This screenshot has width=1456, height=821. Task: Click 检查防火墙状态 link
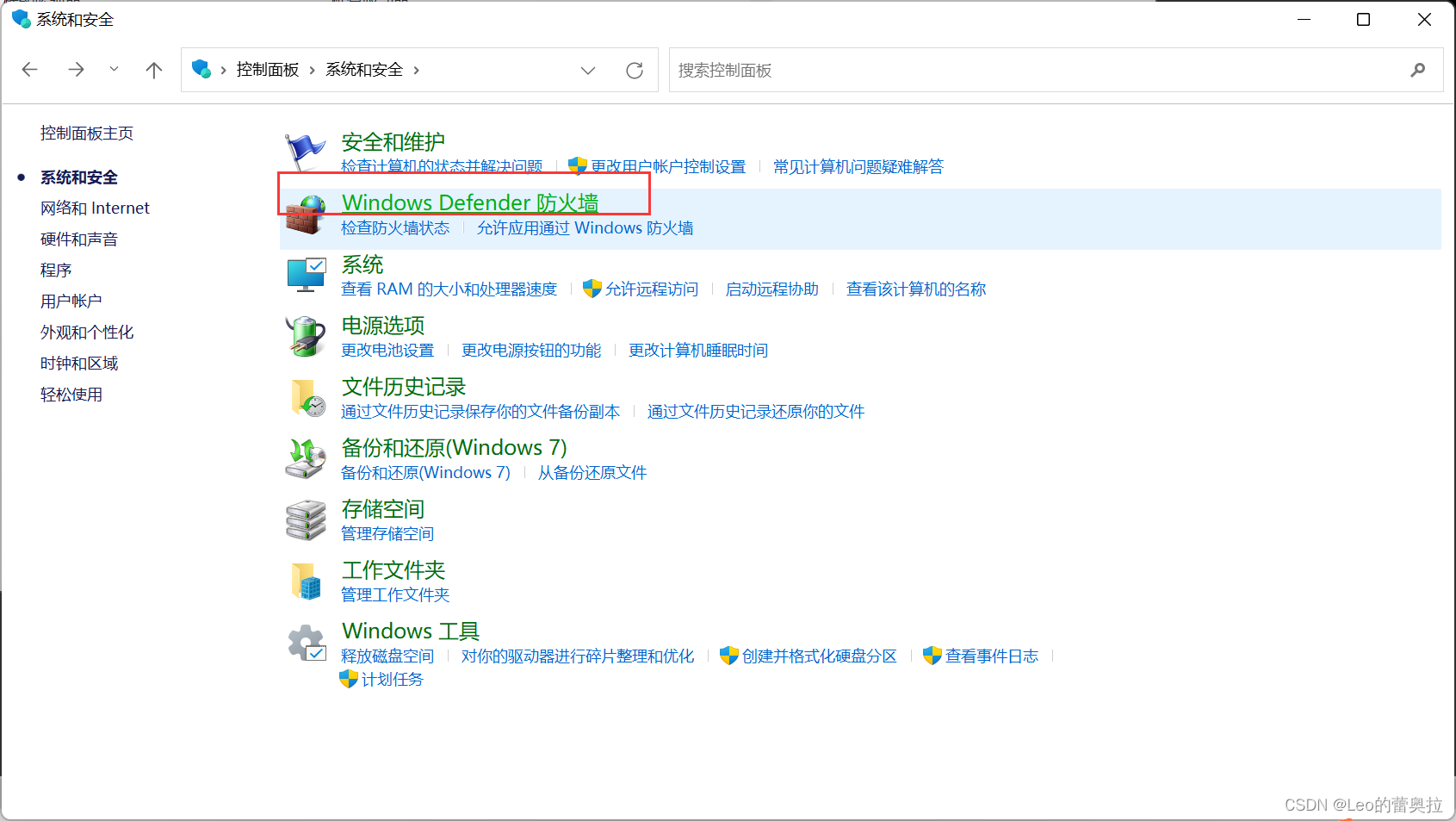[x=395, y=227]
